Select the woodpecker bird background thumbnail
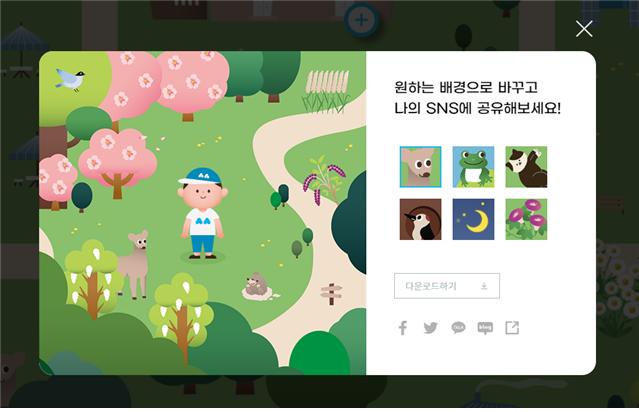 (420, 219)
